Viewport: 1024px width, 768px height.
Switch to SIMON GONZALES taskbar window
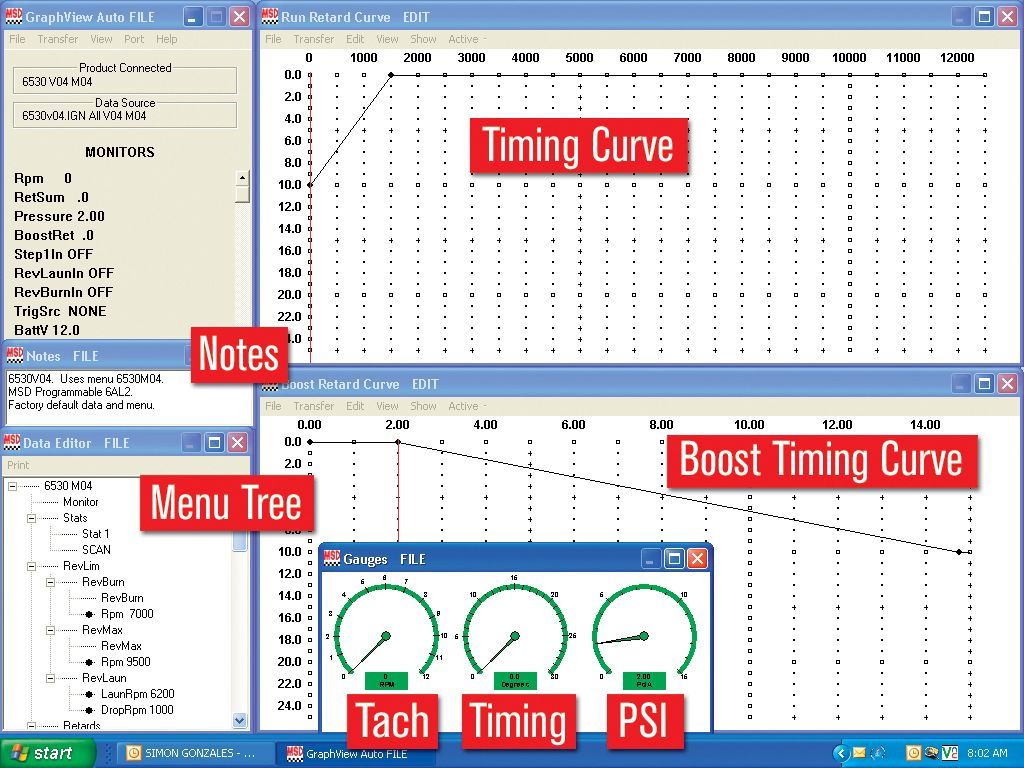coord(193,753)
